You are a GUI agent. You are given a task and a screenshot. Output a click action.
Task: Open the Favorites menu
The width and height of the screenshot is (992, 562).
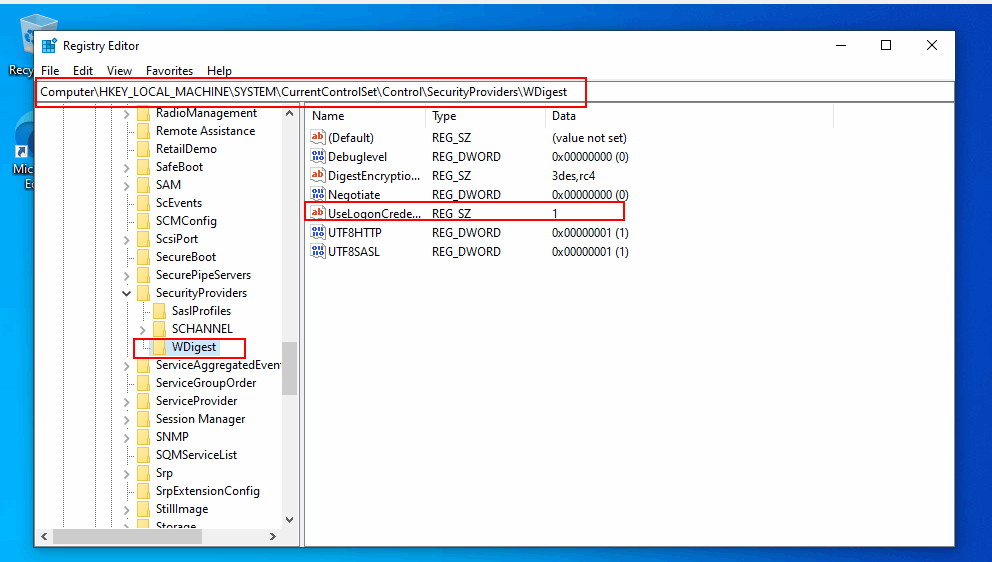[x=169, y=71]
